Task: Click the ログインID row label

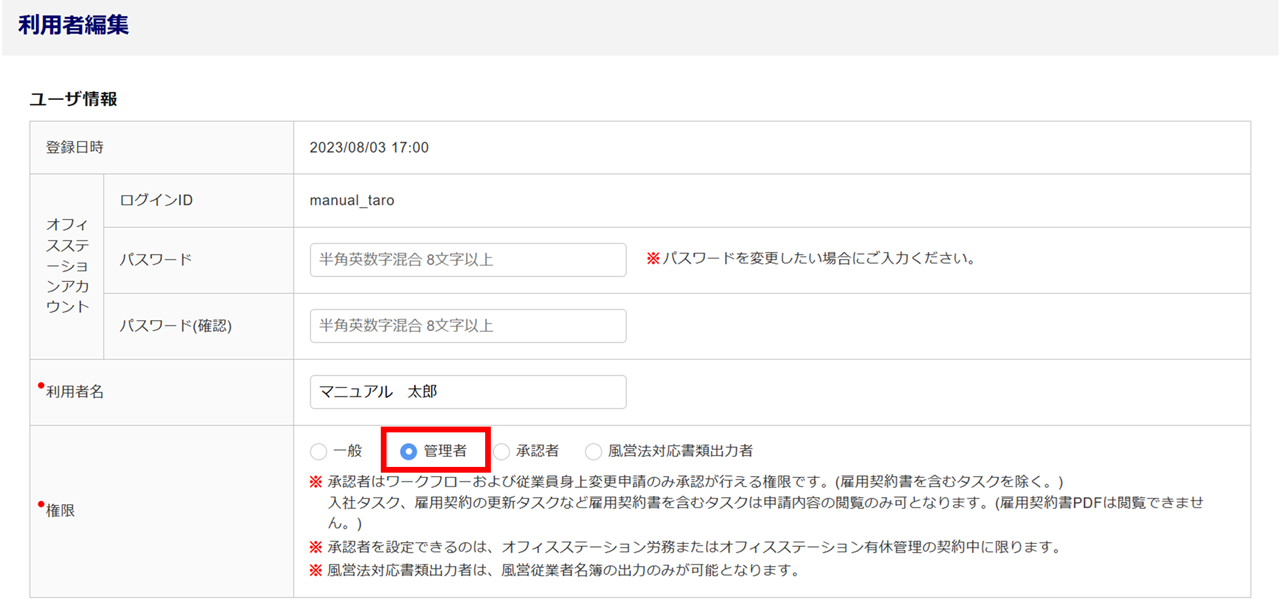Action: coord(156,200)
